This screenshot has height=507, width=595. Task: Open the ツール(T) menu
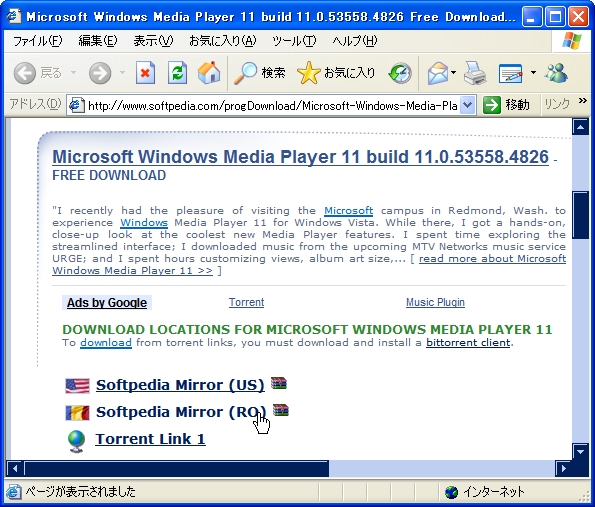point(294,41)
